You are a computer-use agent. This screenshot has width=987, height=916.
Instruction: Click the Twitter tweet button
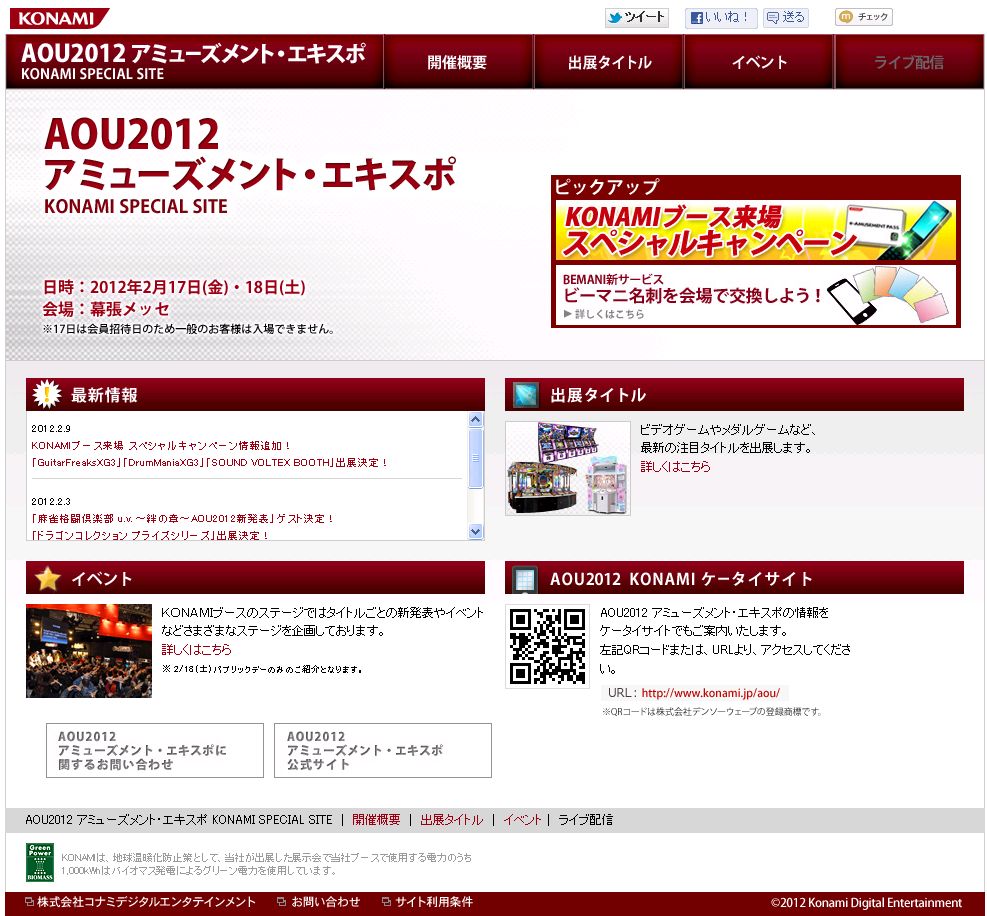tap(636, 18)
